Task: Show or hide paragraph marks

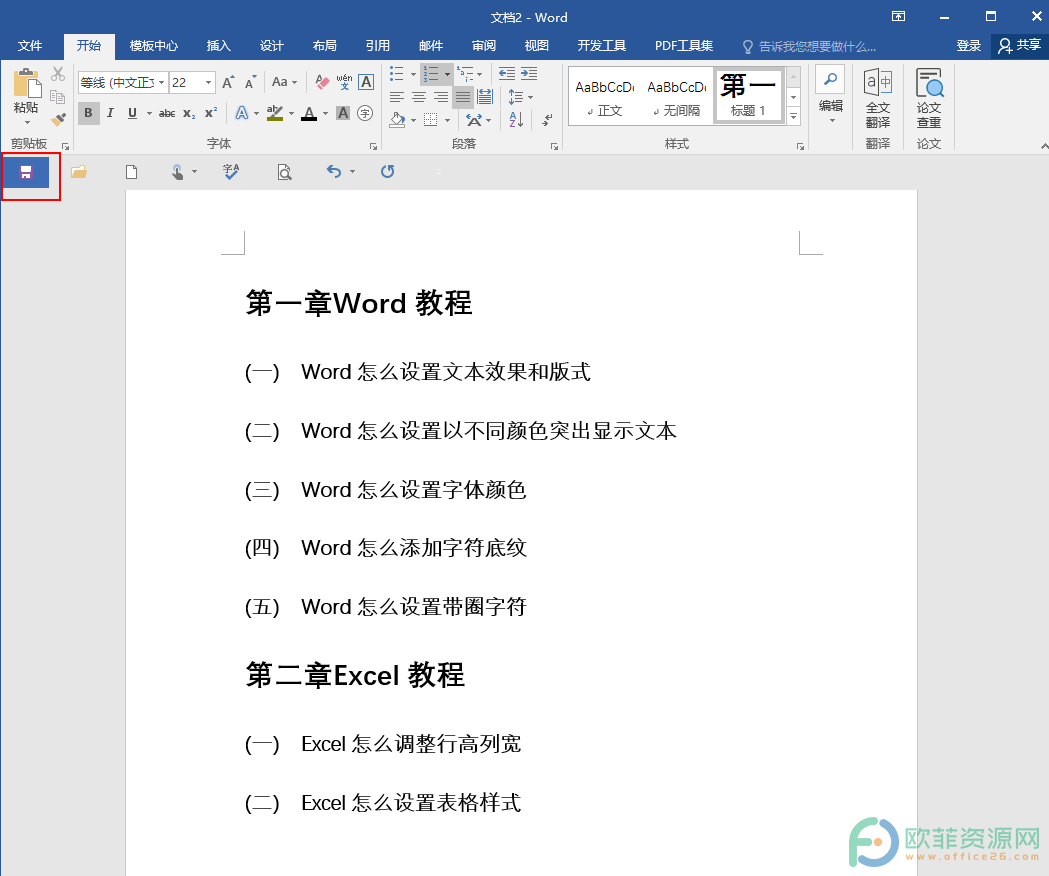Action: coord(547,120)
